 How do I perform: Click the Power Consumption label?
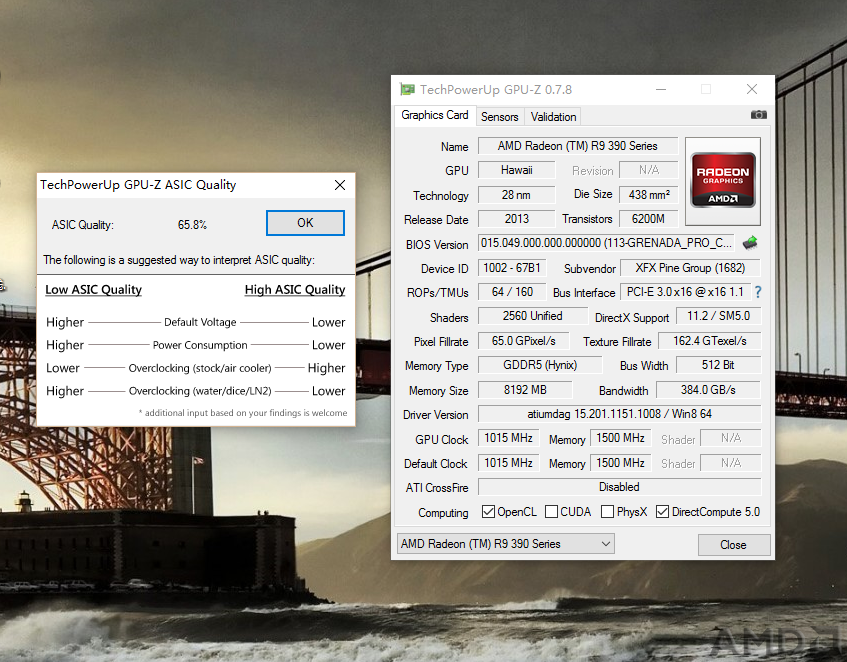[200, 345]
